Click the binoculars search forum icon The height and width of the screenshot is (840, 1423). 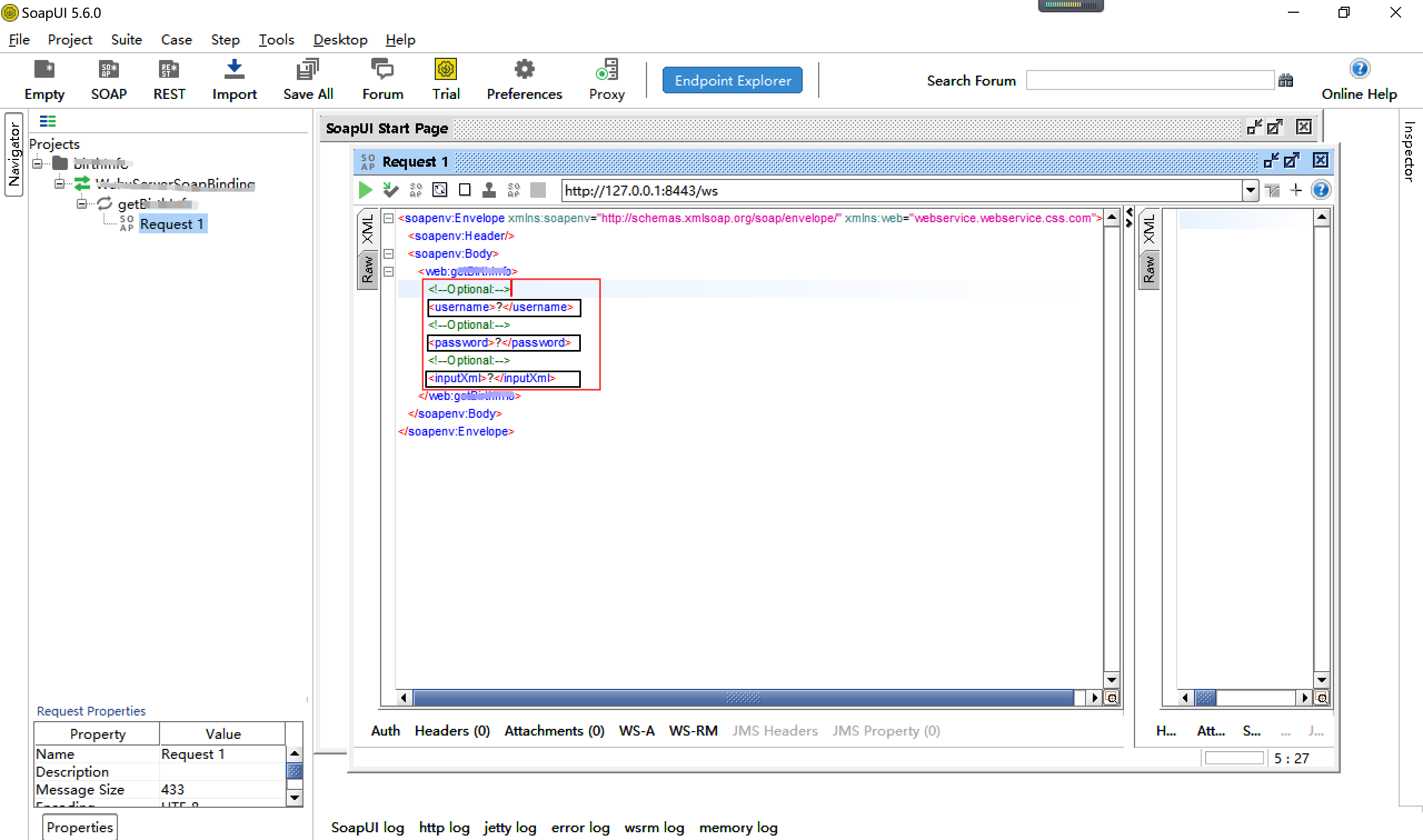coord(1285,81)
